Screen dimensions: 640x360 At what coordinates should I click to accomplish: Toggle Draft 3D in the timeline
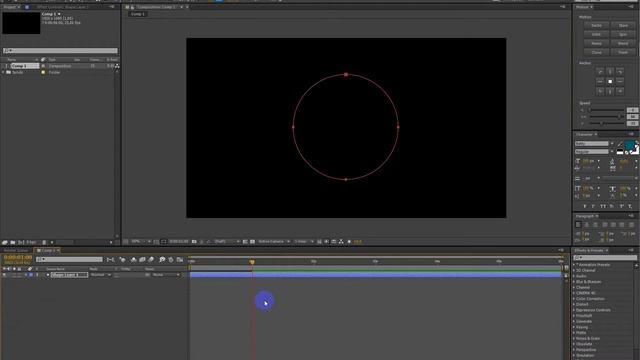pos(122,260)
